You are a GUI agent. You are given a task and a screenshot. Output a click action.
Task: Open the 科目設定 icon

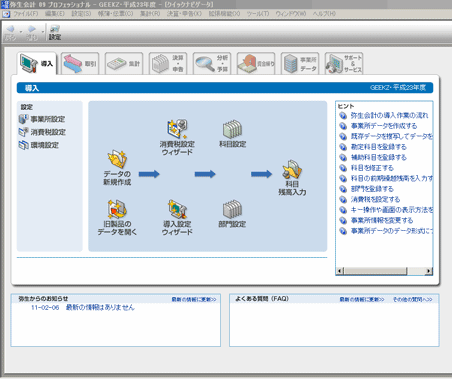pyautogui.click(x=232, y=134)
